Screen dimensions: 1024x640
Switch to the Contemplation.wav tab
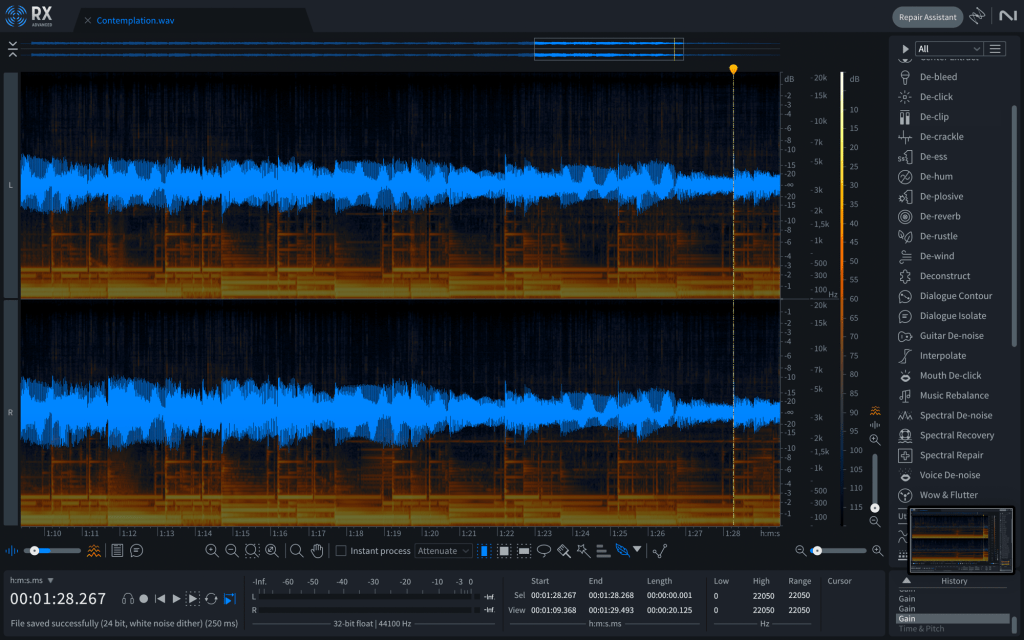click(136, 20)
